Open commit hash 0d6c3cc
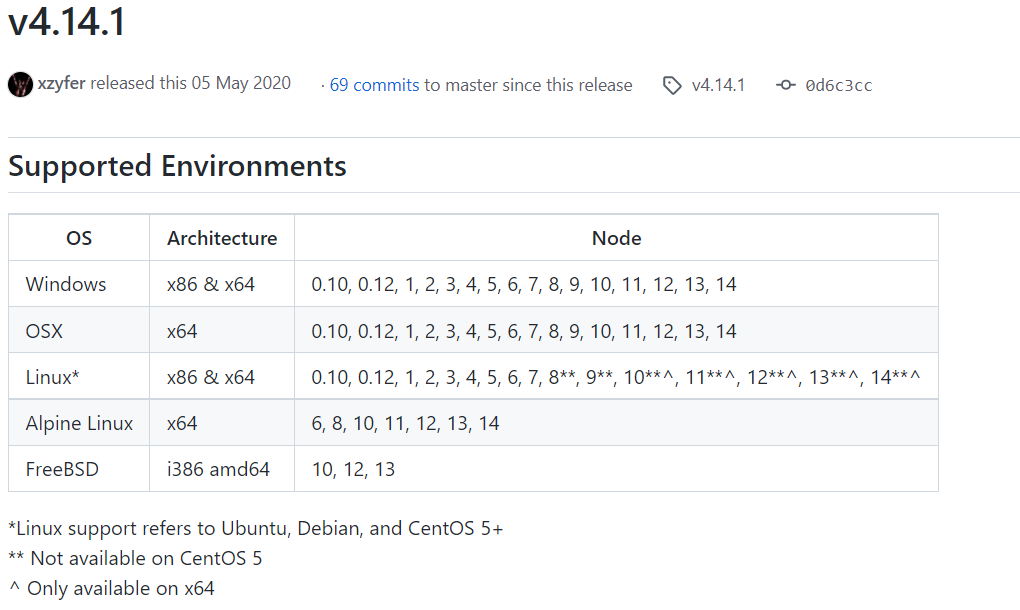 pos(838,86)
